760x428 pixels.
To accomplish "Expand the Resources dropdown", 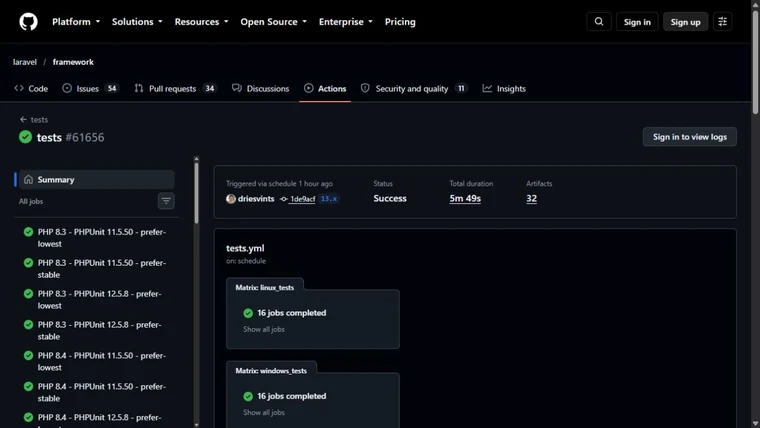I will 201,22.
